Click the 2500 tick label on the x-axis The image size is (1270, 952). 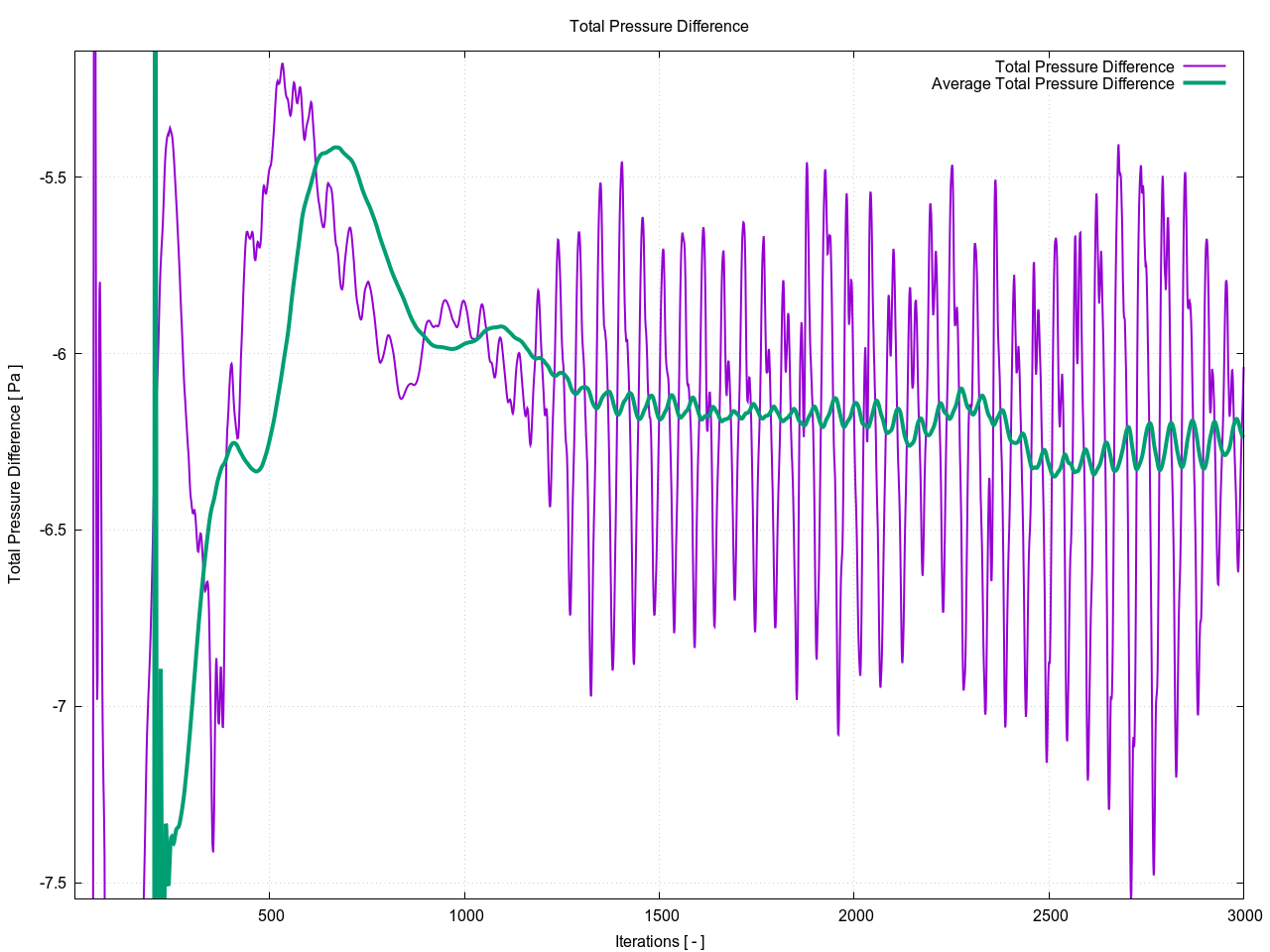pos(1050,915)
